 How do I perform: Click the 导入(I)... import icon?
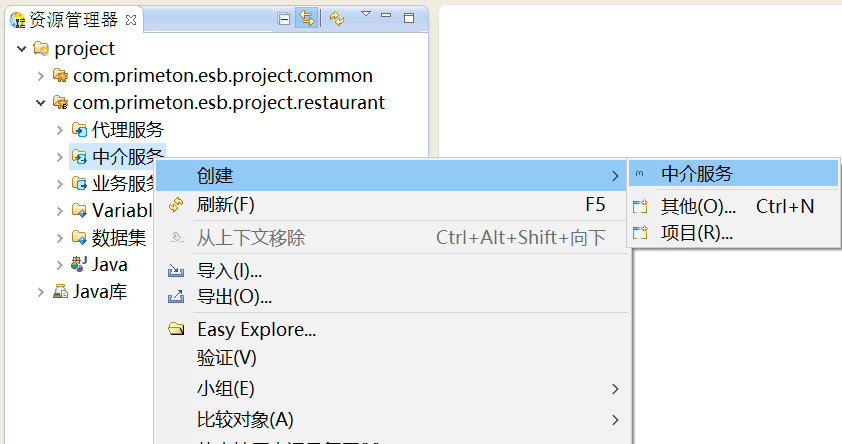(177, 271)
